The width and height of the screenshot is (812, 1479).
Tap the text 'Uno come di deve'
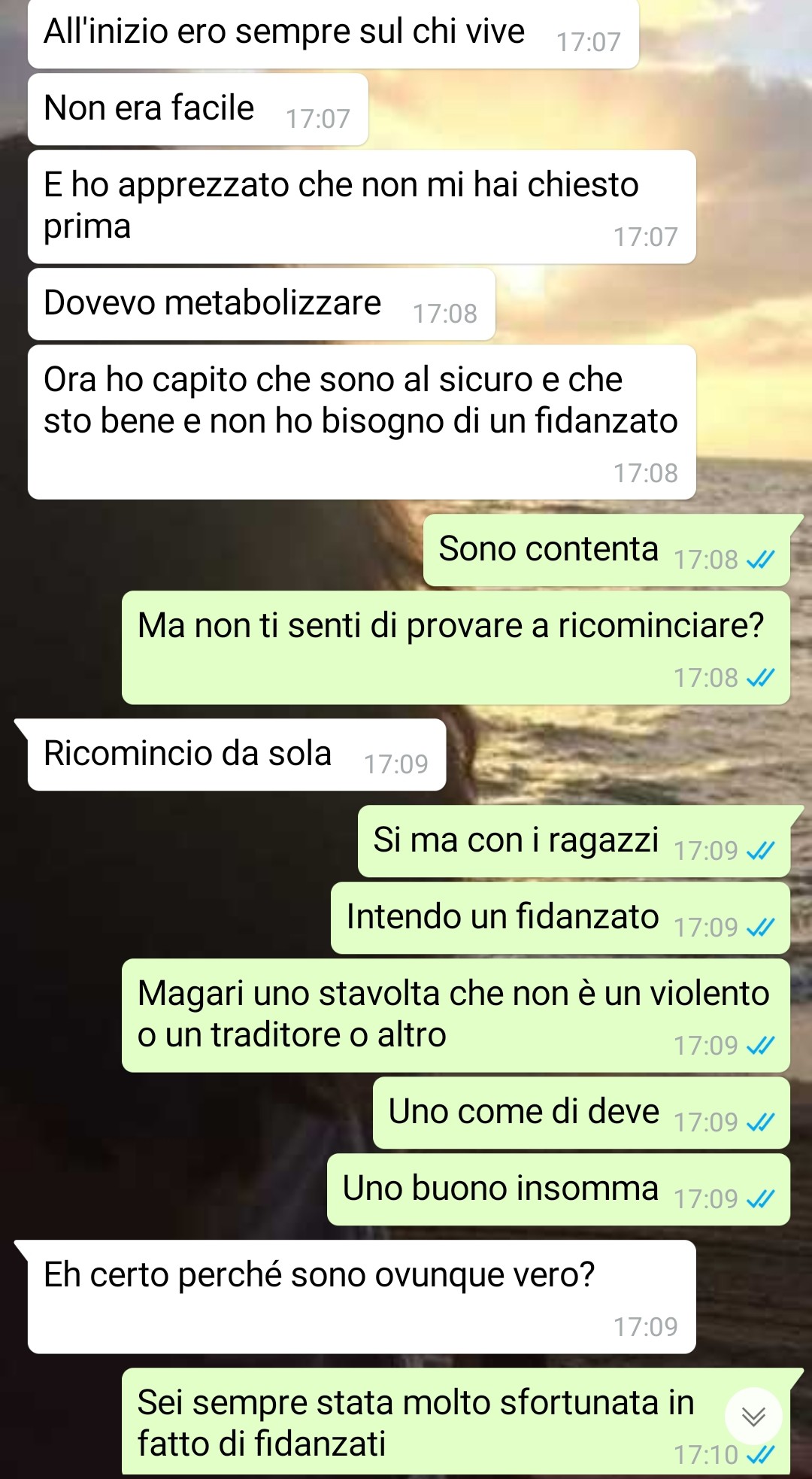pyautogui.click(x=523, y=1112)
